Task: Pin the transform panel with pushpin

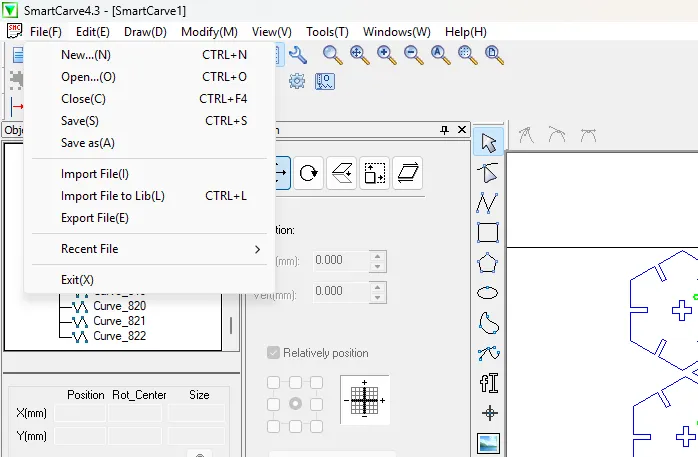Action: (444, 130)
